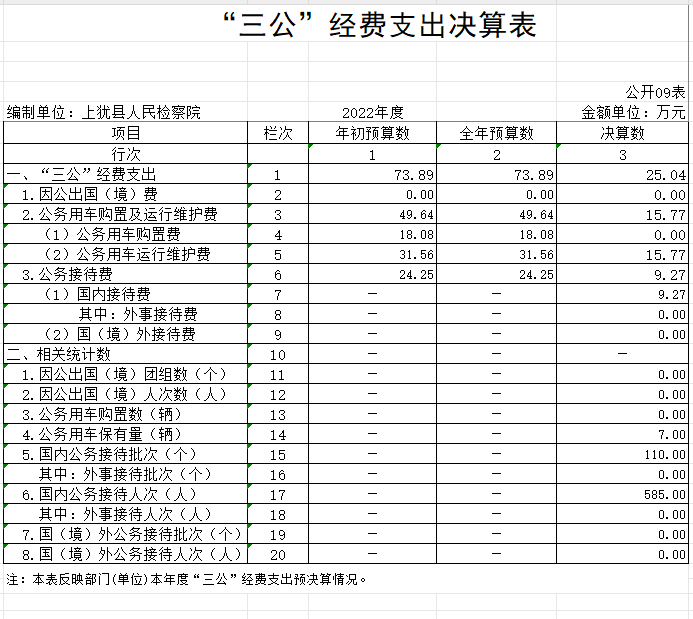693x619 pixels.
Task: Select 7.国（境）外公务接待批次（个） label
Action: pyautogui.click(x=132, y=534)
